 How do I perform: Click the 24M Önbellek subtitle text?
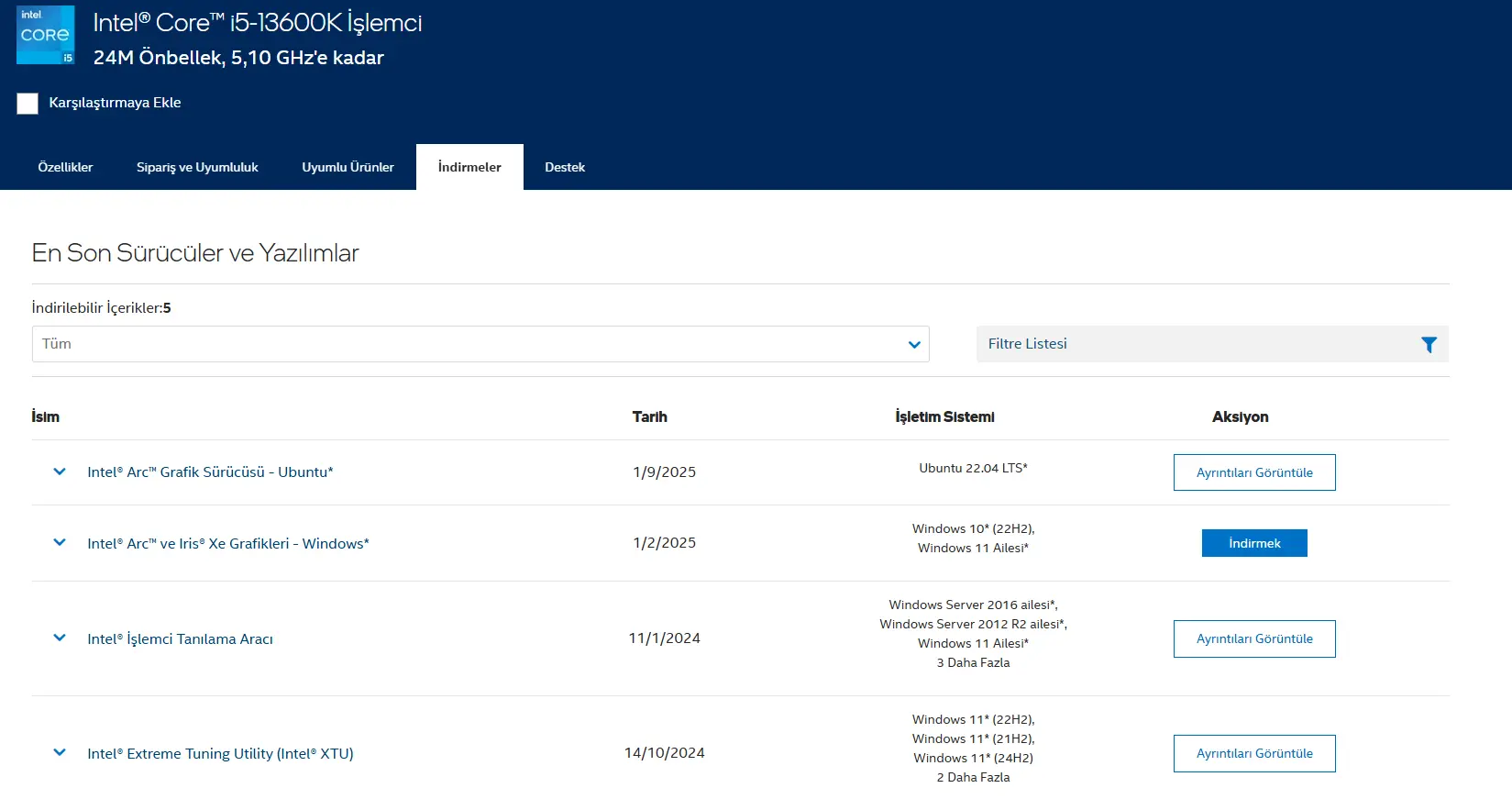pos(238,58)
